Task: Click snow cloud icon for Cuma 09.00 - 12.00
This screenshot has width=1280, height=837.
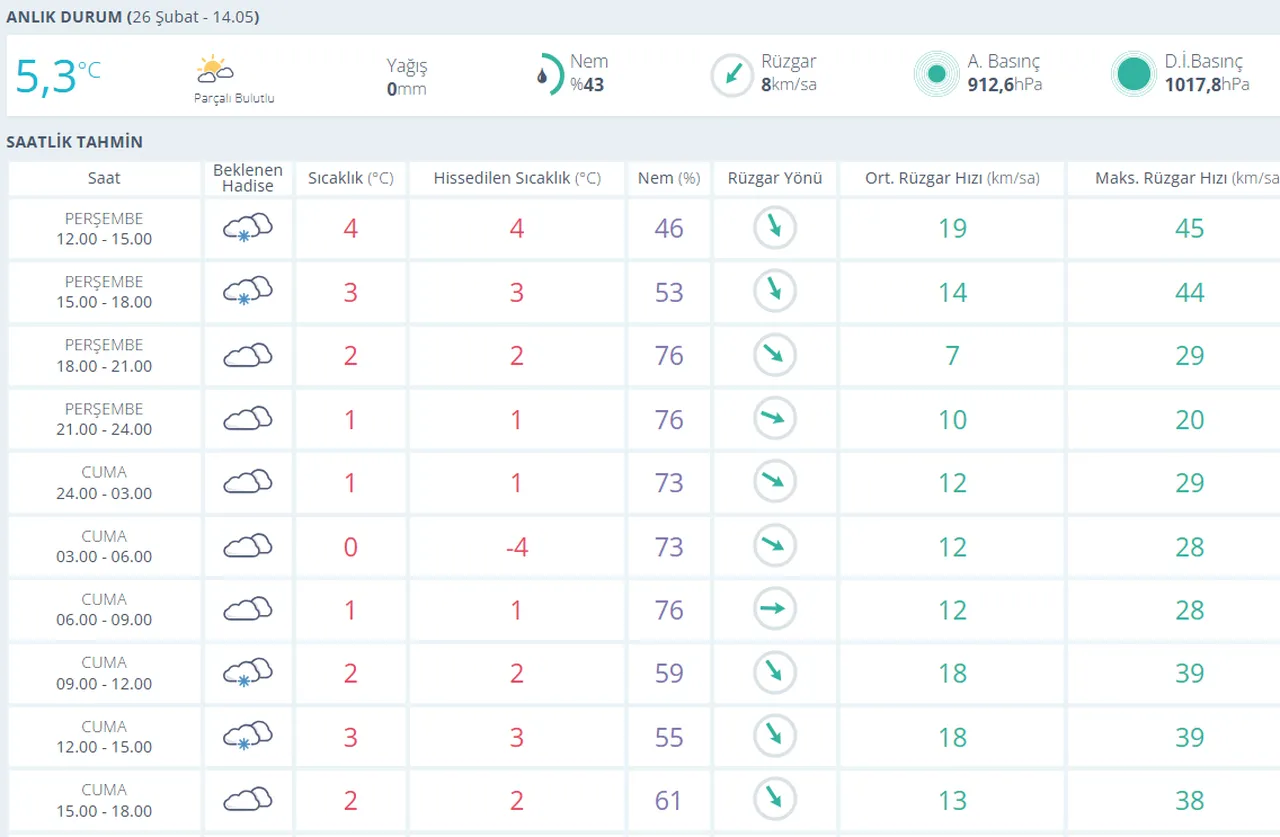Action: click(x=247, y=673)
